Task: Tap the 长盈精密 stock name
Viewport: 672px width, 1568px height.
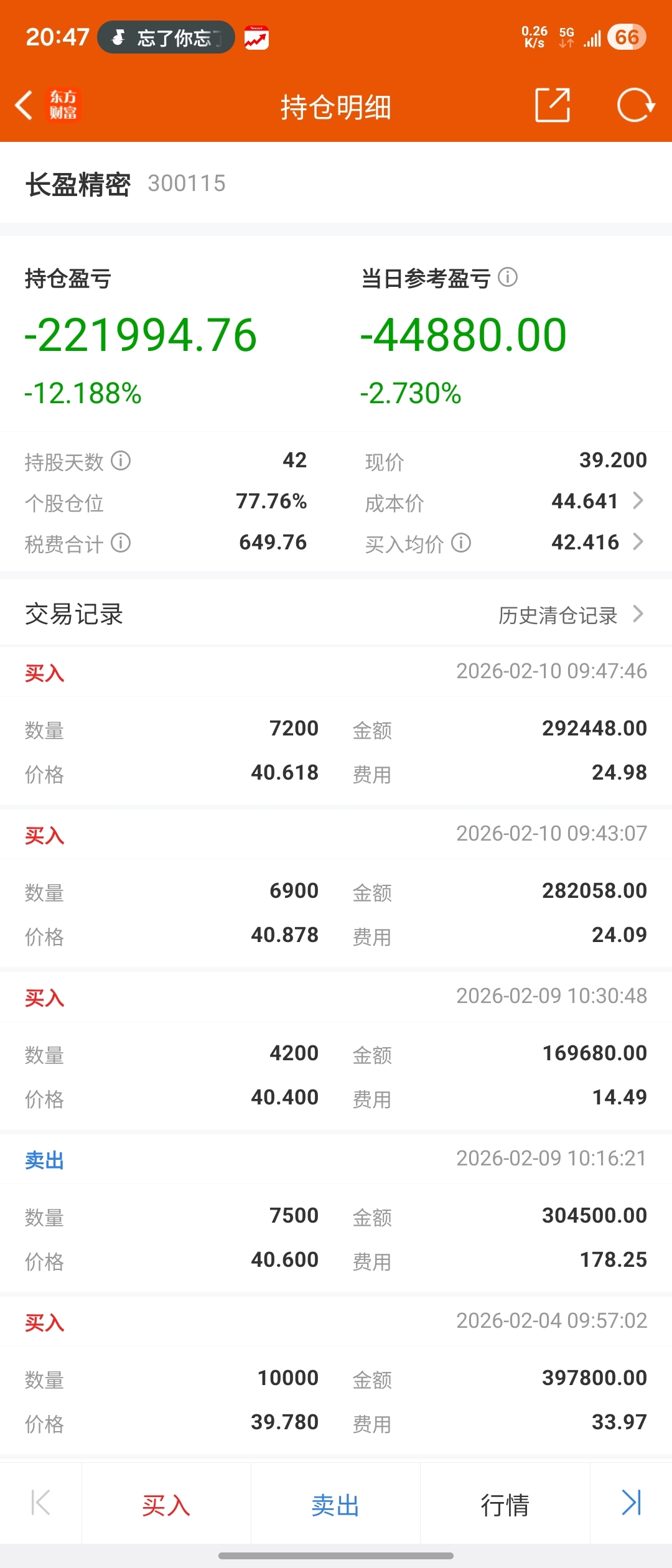Action: tap(78, 184)
